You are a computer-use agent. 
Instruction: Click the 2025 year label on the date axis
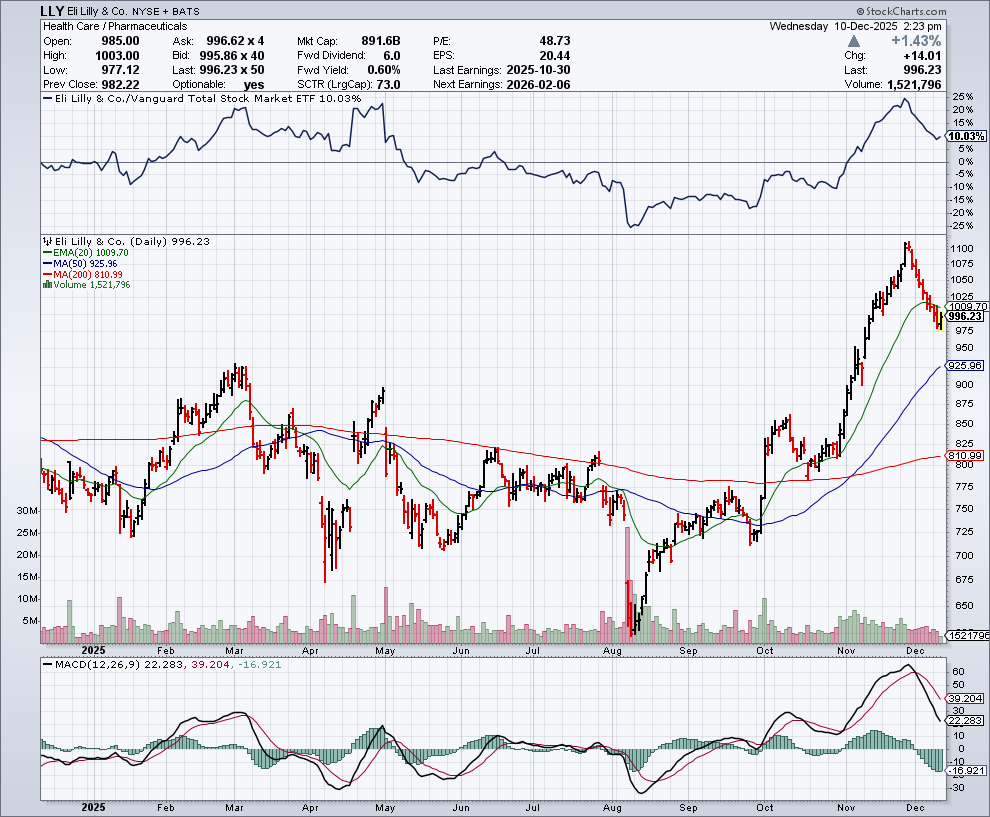(92, 806)
